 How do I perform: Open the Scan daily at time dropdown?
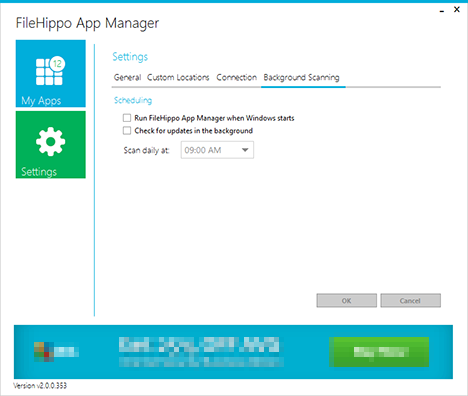click(217, 150)
